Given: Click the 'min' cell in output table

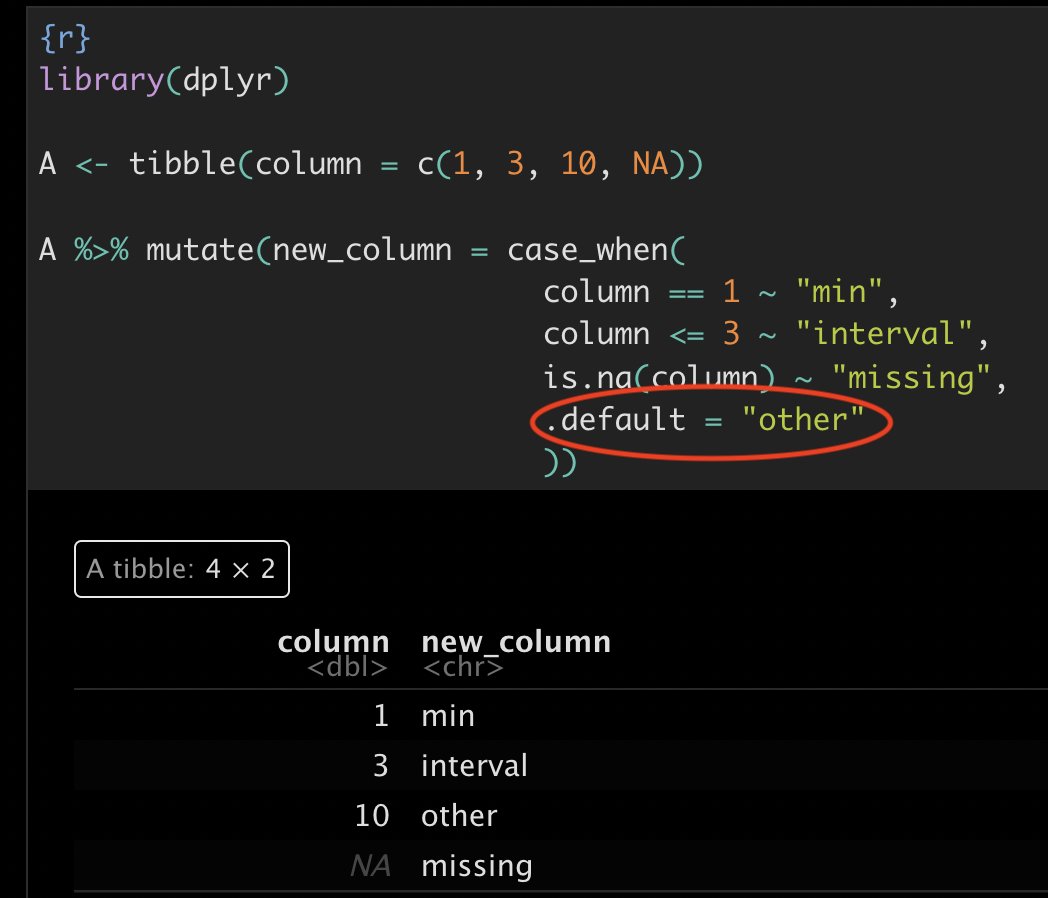Looking at the screenshot, I should (448, 716).
